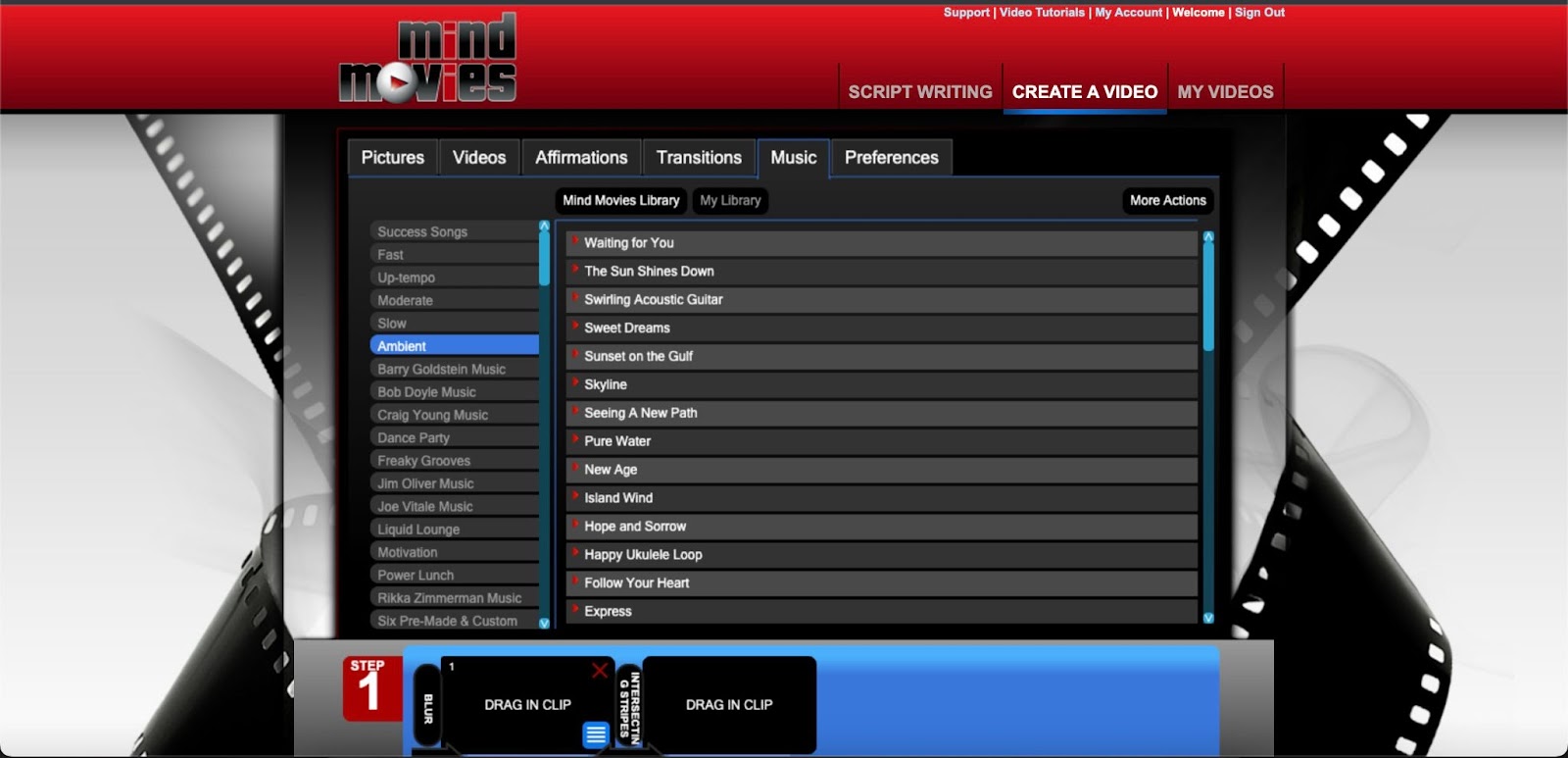
Task: Click category list scroll-up arrow
Action: click(x=544, y=226)
